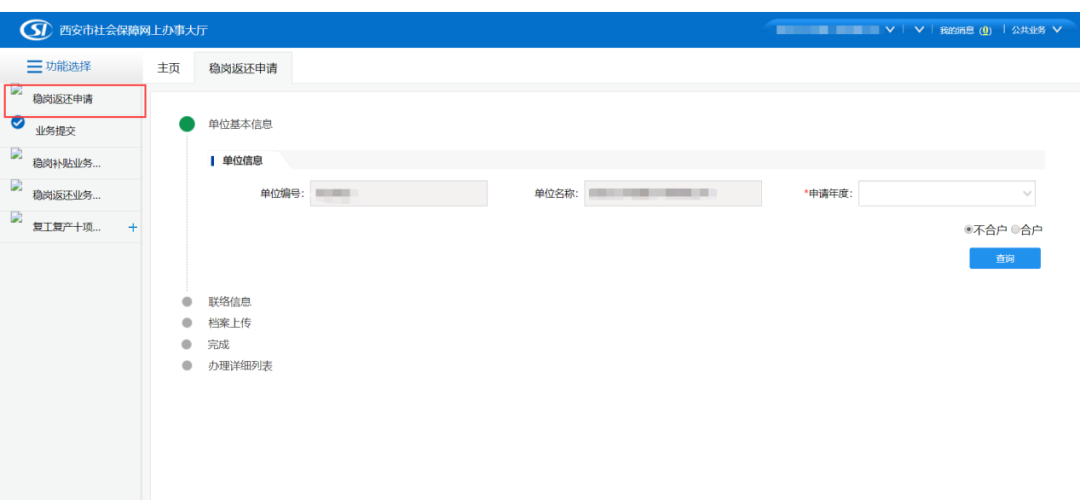Click the 单位信息 section header tab
This screenshot has height=500, width=1080.
(242, 160)
